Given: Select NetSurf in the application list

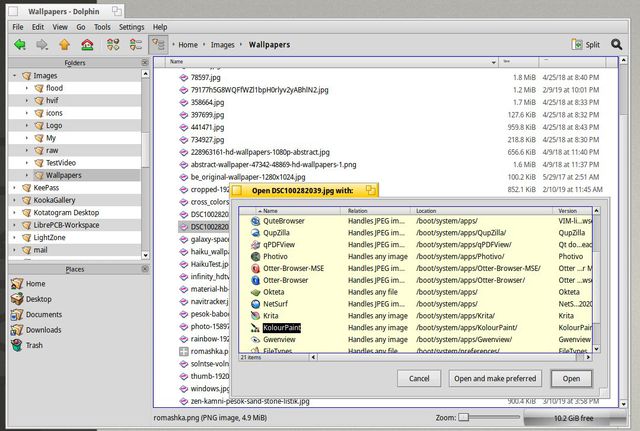Looking at the screenshot, I should 275,304.
